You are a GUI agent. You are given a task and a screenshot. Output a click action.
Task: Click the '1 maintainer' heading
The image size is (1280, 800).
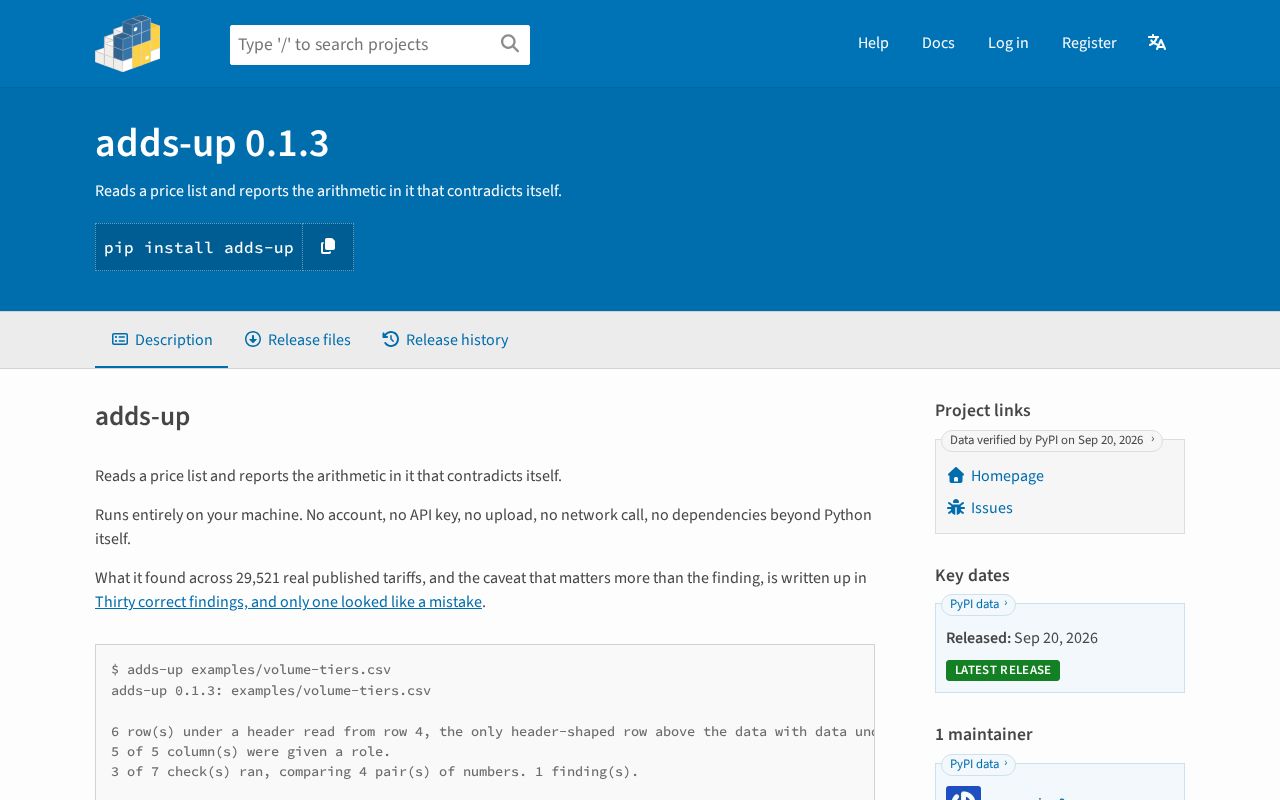pos(984,734)
